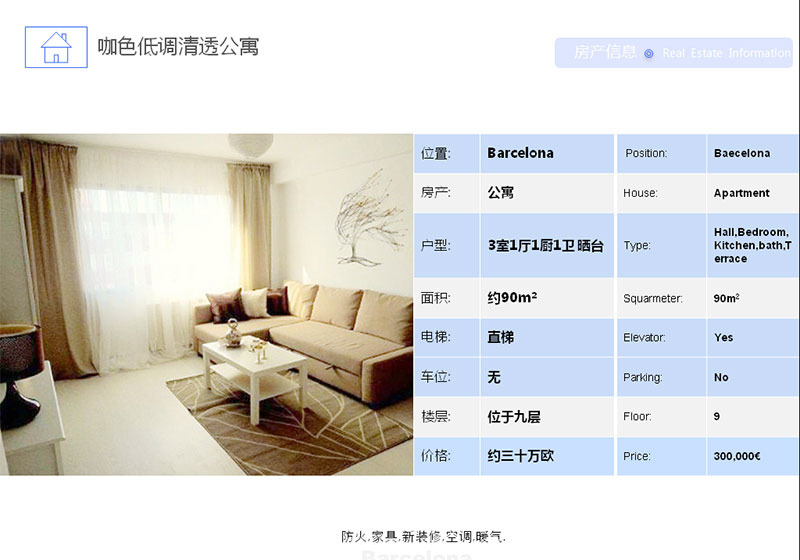Open the 房产信息 banner button
The width and height of the screenshot is (800, 560).
click(673, 52)
